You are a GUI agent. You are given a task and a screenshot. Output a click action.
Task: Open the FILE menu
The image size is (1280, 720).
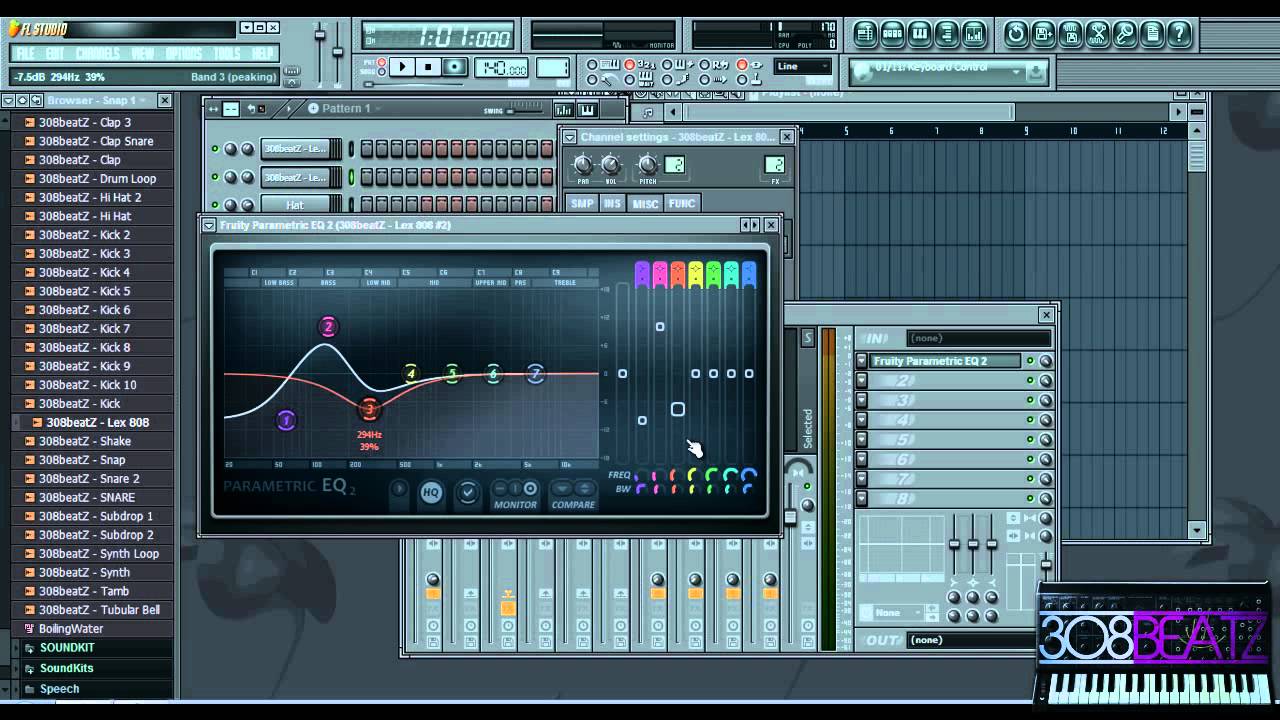coord(25,53)
